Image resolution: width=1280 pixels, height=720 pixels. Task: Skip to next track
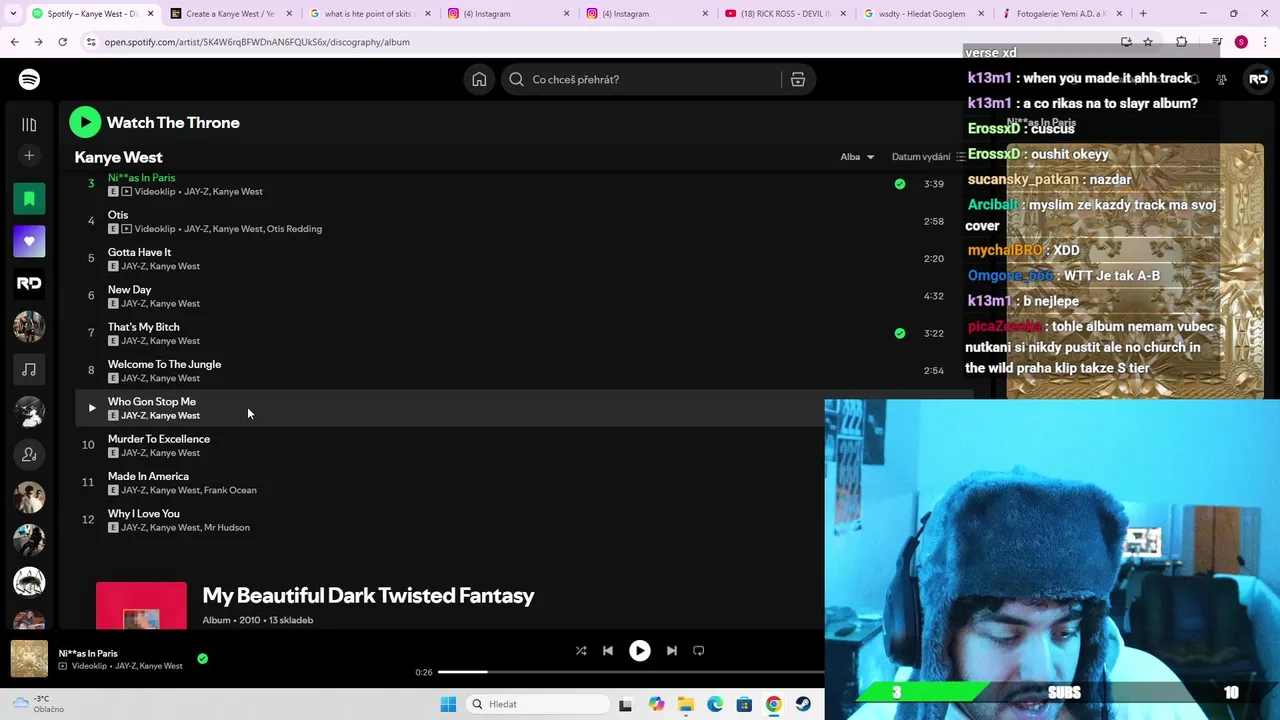point(671,650)
